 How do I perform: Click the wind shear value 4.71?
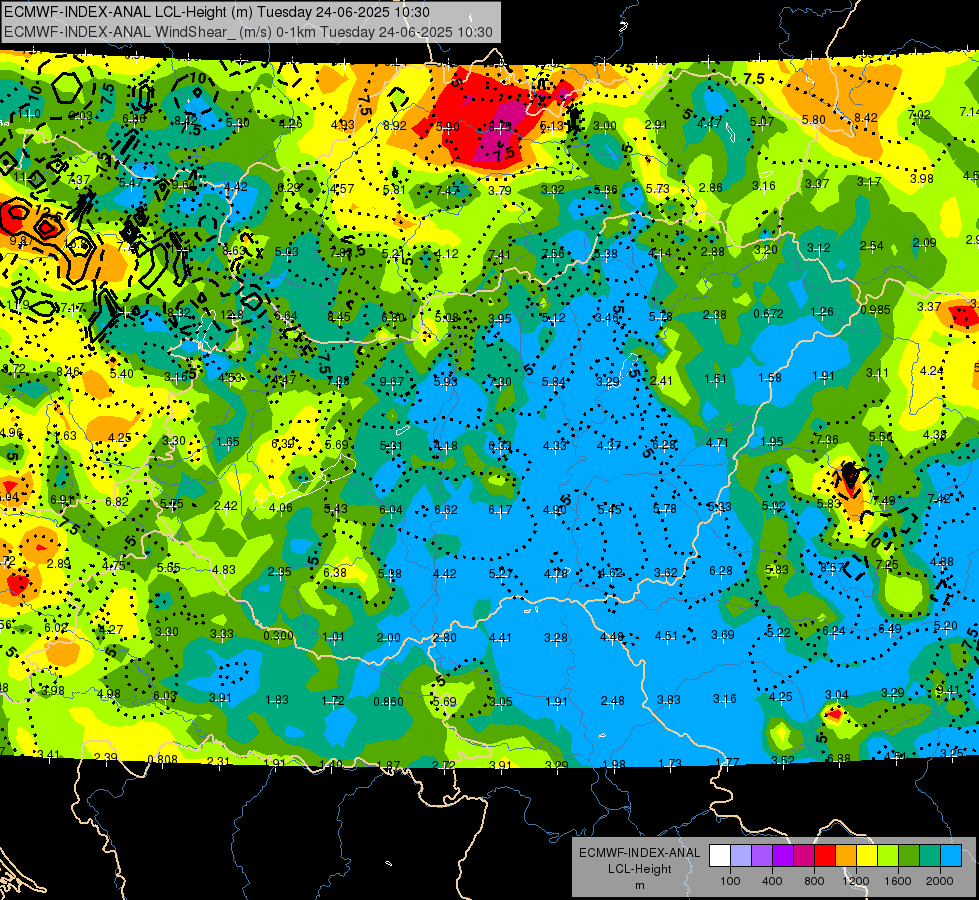[717, 443]
